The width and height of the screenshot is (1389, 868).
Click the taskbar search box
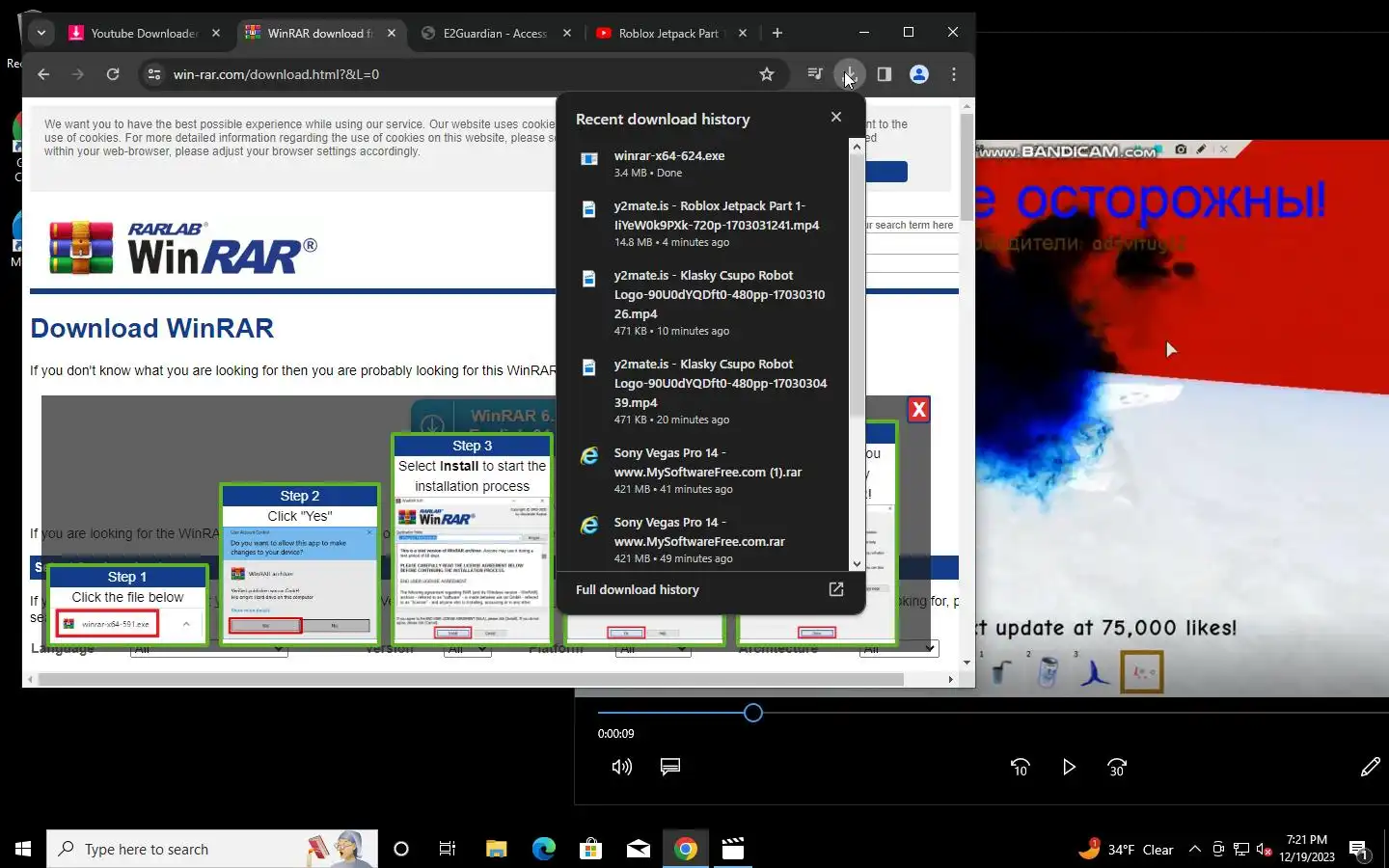pyautogui.click(x=212, y=849)
